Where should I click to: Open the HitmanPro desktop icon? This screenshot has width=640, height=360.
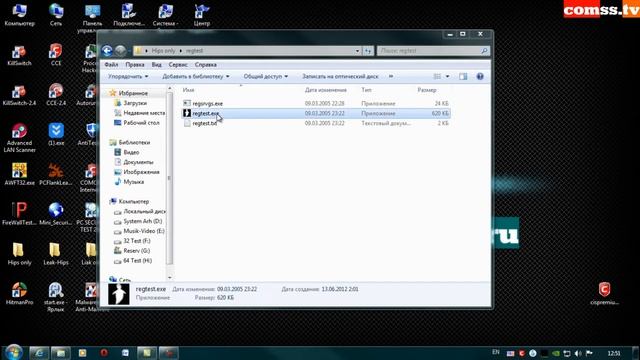pyautogui.click(x=19, y=294)
